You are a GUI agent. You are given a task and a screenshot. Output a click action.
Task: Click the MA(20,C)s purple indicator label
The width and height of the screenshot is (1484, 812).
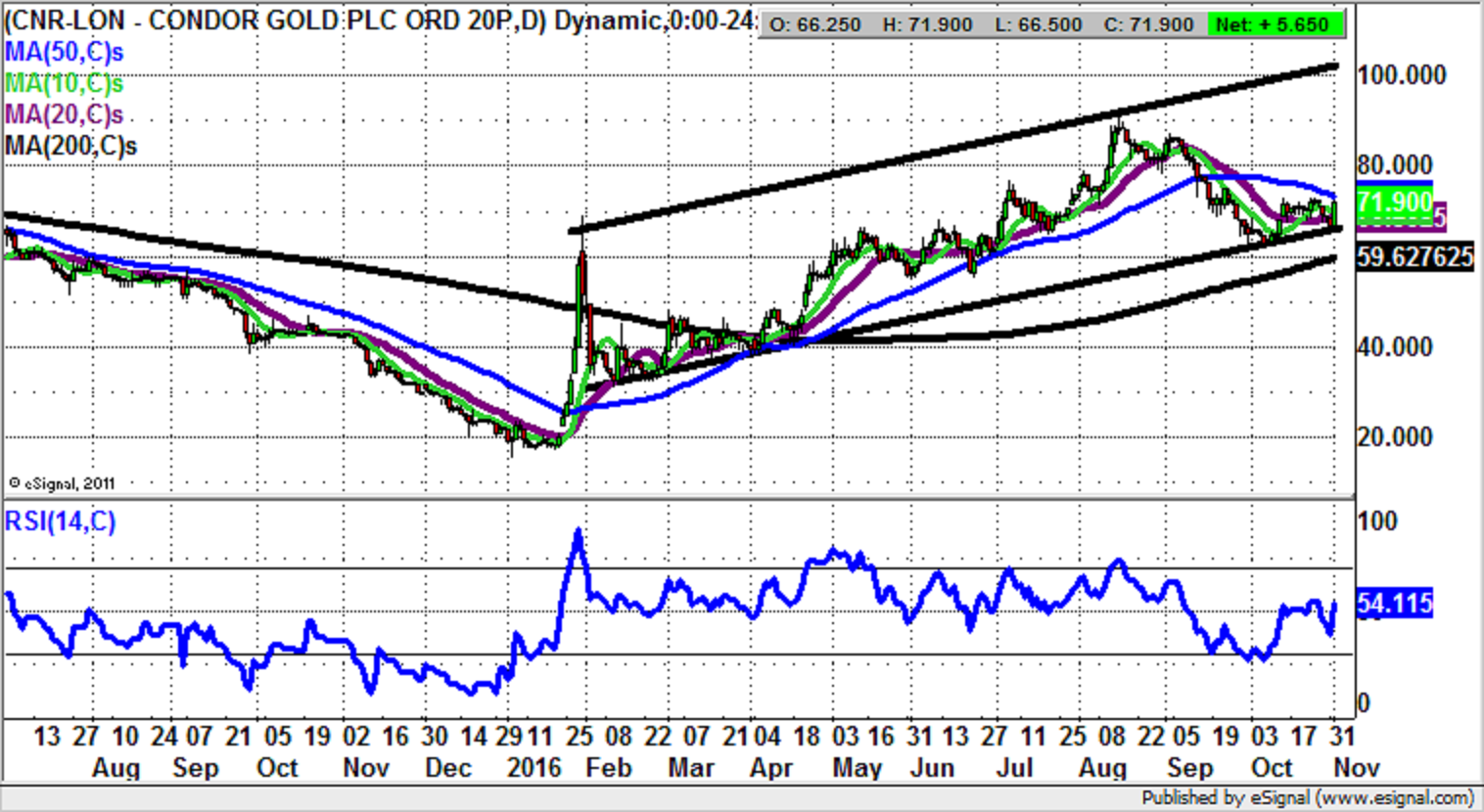click(x=65, y=114)
